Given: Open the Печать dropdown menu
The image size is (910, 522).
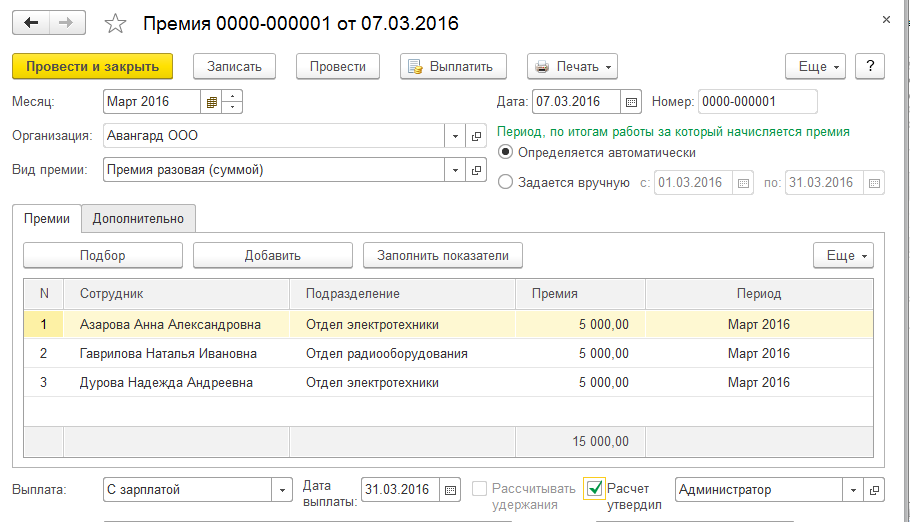Looking at the screenshot, I should (x=572, y=67).
